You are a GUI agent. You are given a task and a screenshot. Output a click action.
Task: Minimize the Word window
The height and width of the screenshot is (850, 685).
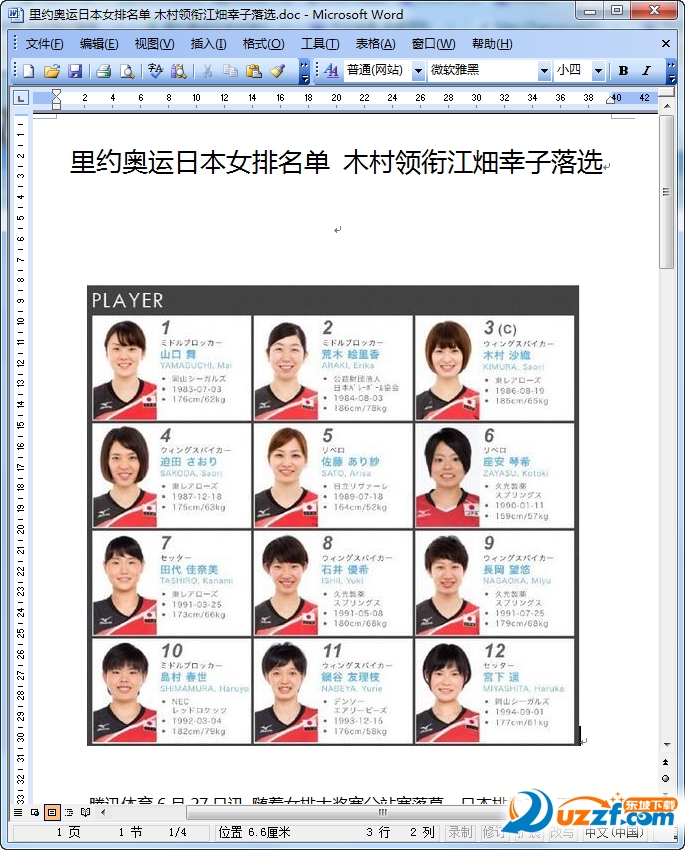click(x=590, y=10)
